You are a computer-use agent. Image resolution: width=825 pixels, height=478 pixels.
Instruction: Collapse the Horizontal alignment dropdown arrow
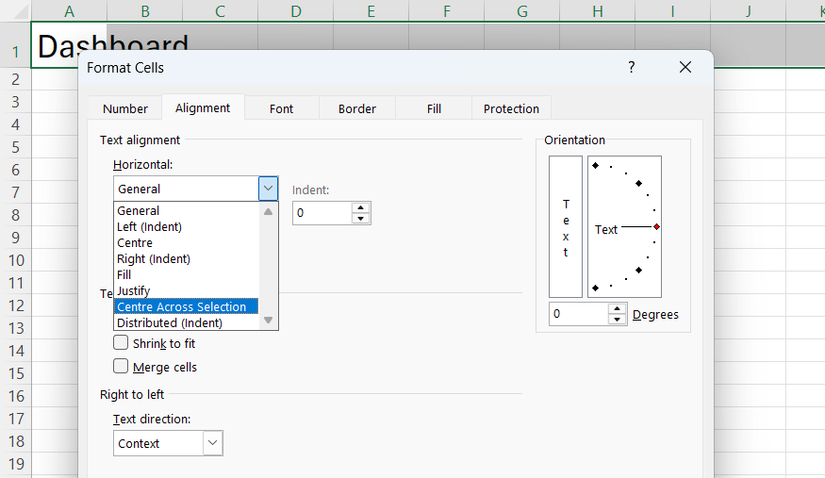tap(267, 188)
